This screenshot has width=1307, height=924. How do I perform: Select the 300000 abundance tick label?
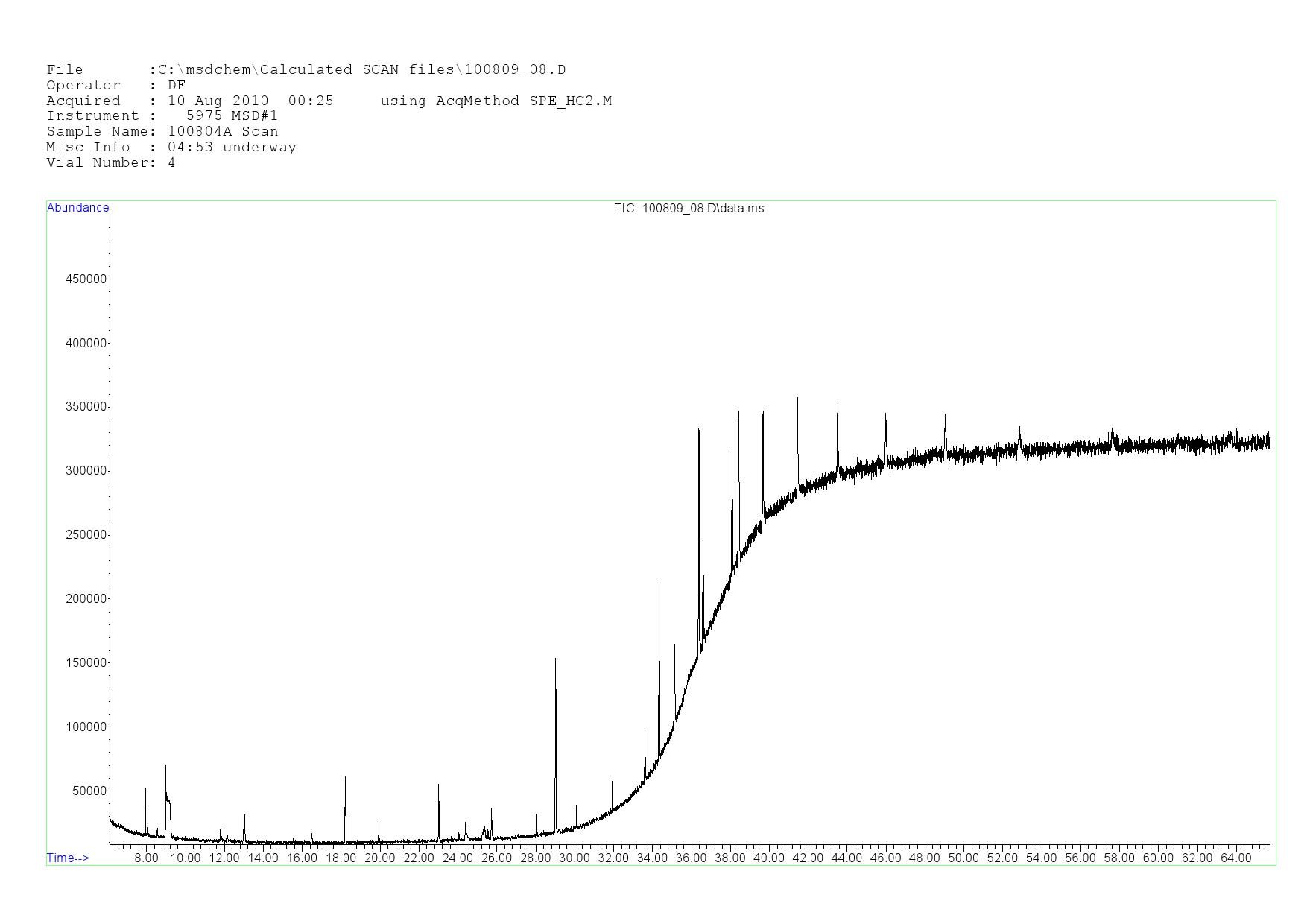(x=86, y=471)
